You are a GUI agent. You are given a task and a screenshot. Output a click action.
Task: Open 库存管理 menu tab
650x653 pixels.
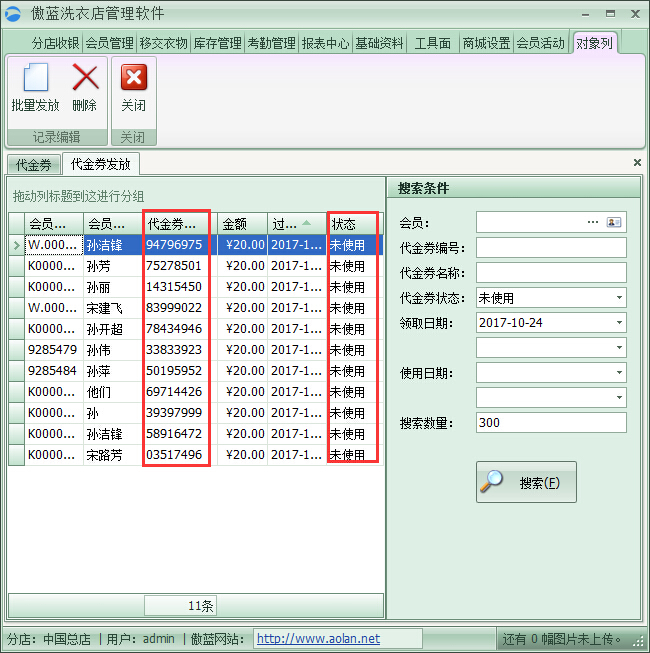217,43
